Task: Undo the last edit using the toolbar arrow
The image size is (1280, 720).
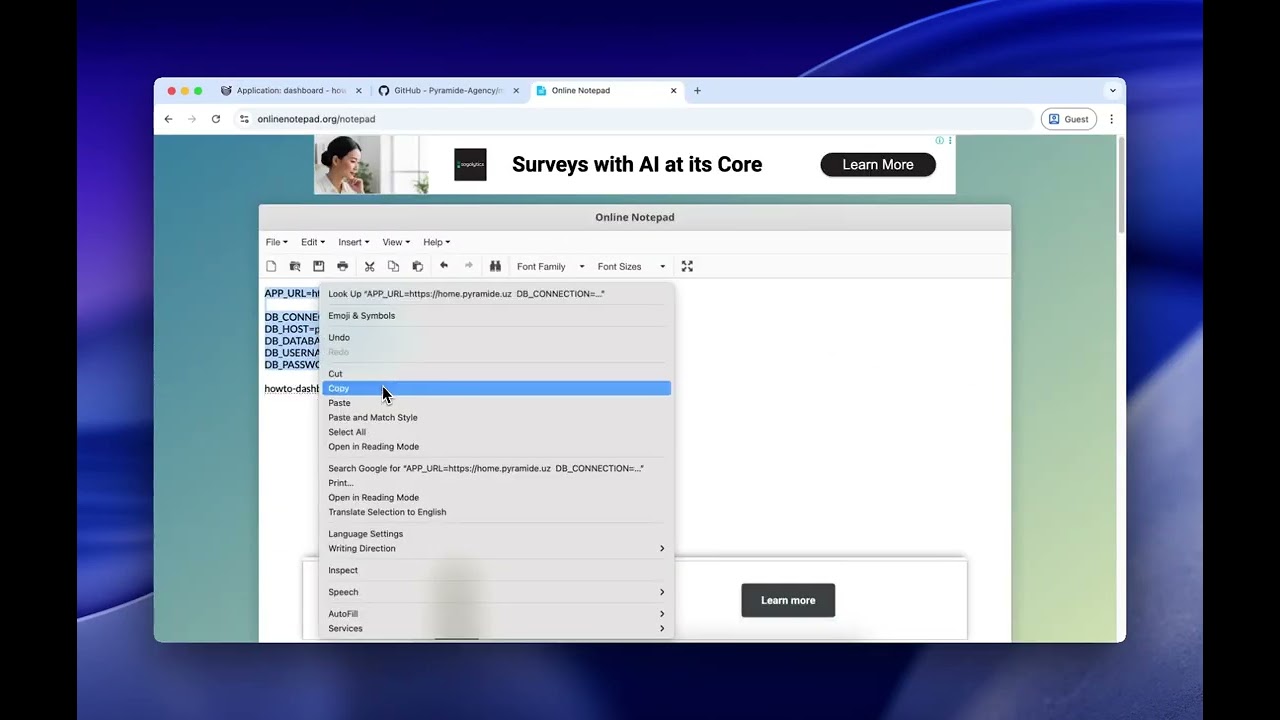Action: pyautogui.click(x=444, y=266)
